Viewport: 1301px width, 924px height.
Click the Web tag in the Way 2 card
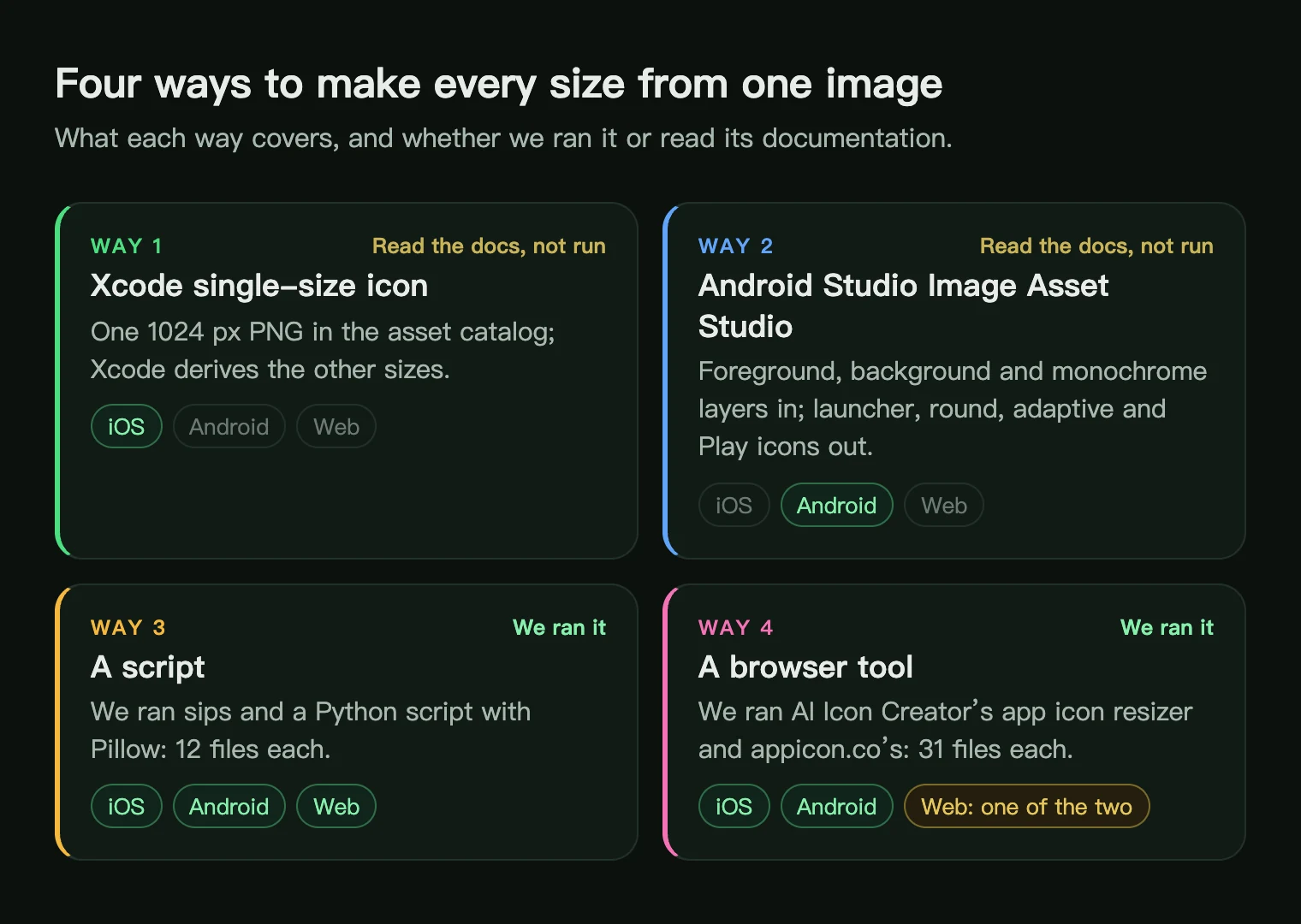[944, 505]
